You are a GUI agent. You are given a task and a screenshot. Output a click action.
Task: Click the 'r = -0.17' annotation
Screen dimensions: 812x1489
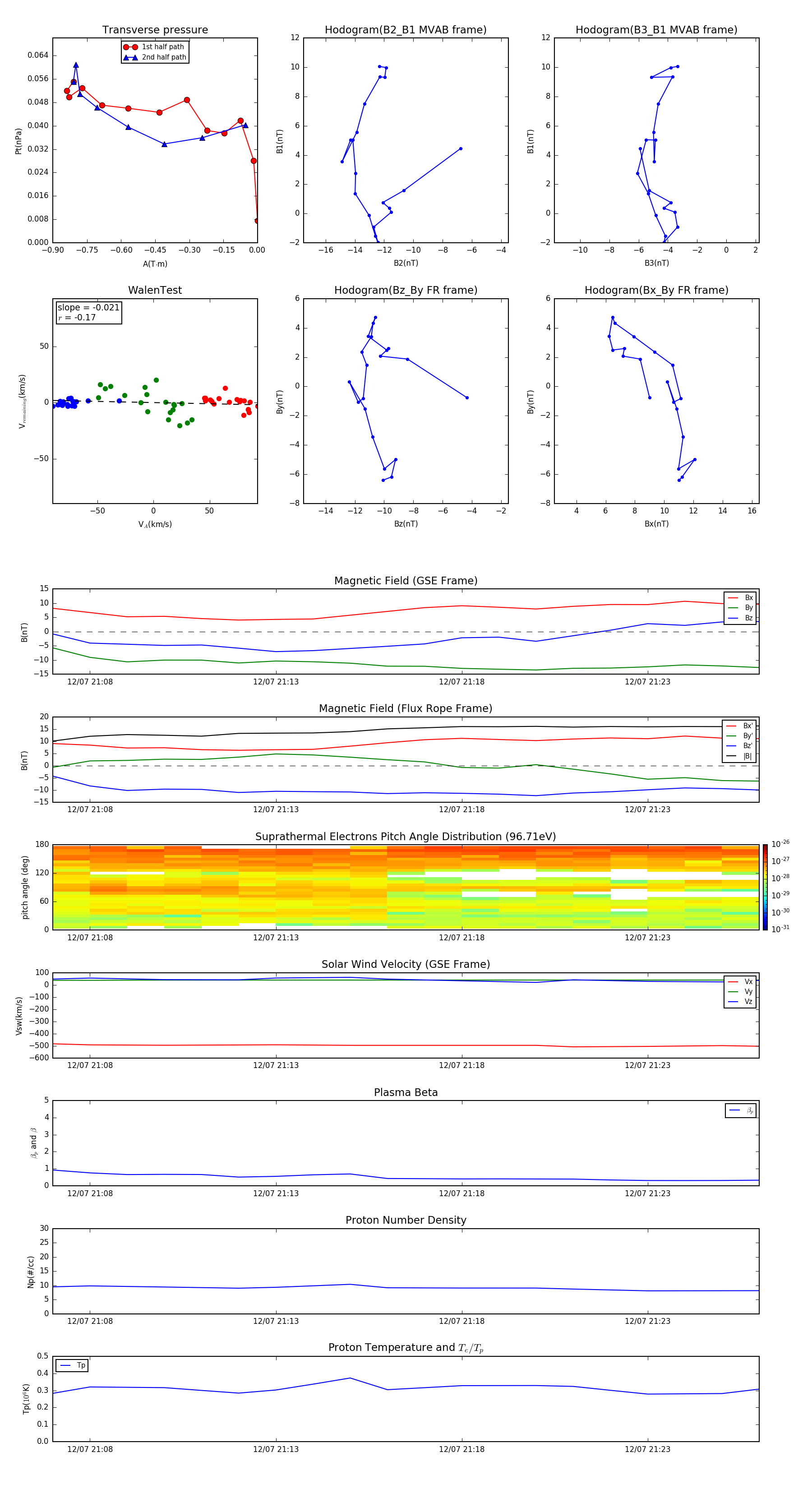tap(77, 317)
